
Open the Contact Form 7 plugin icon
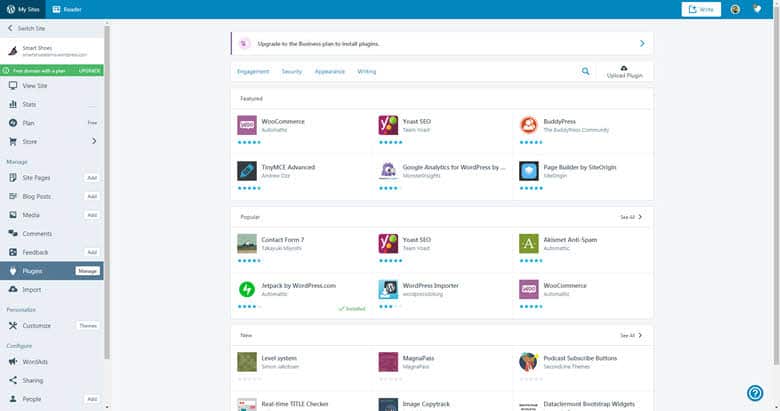(x=247, y=243)
